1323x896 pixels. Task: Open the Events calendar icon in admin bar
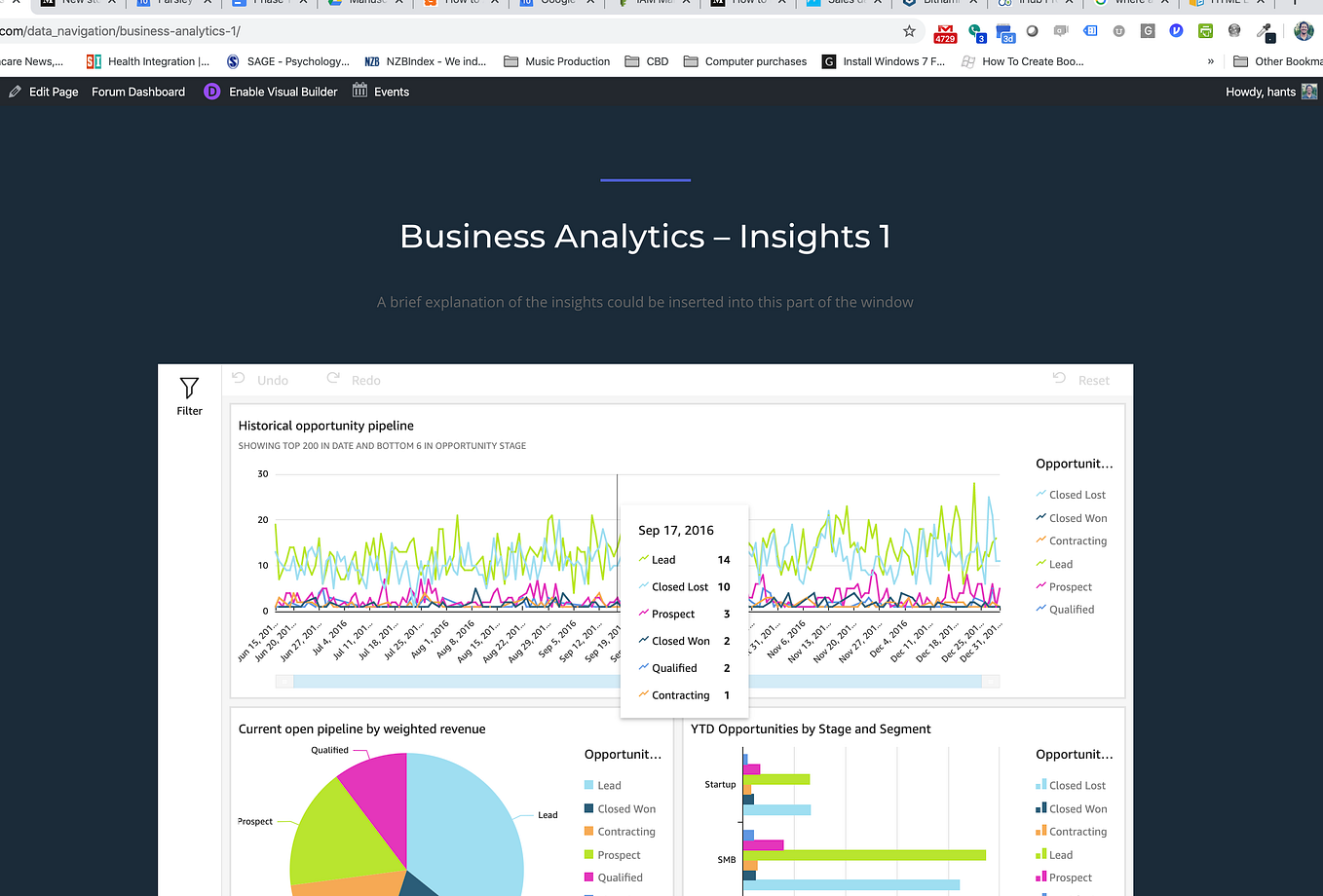359,91
